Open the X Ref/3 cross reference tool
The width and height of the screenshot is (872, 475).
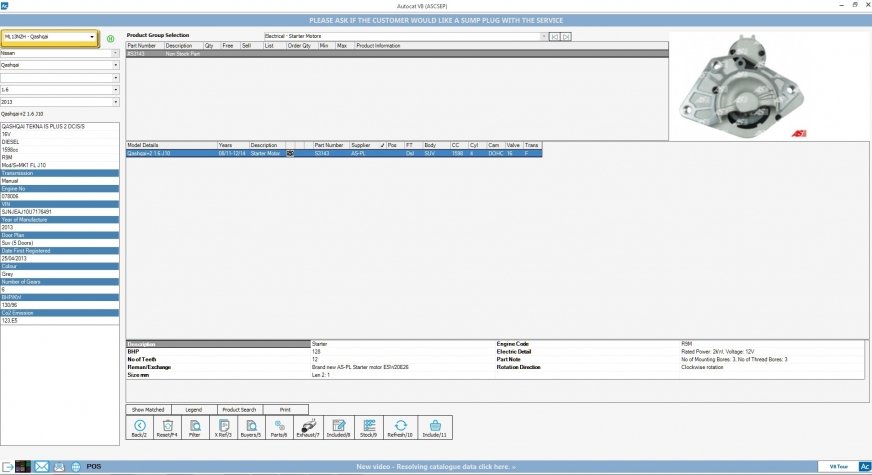point(224,427)
